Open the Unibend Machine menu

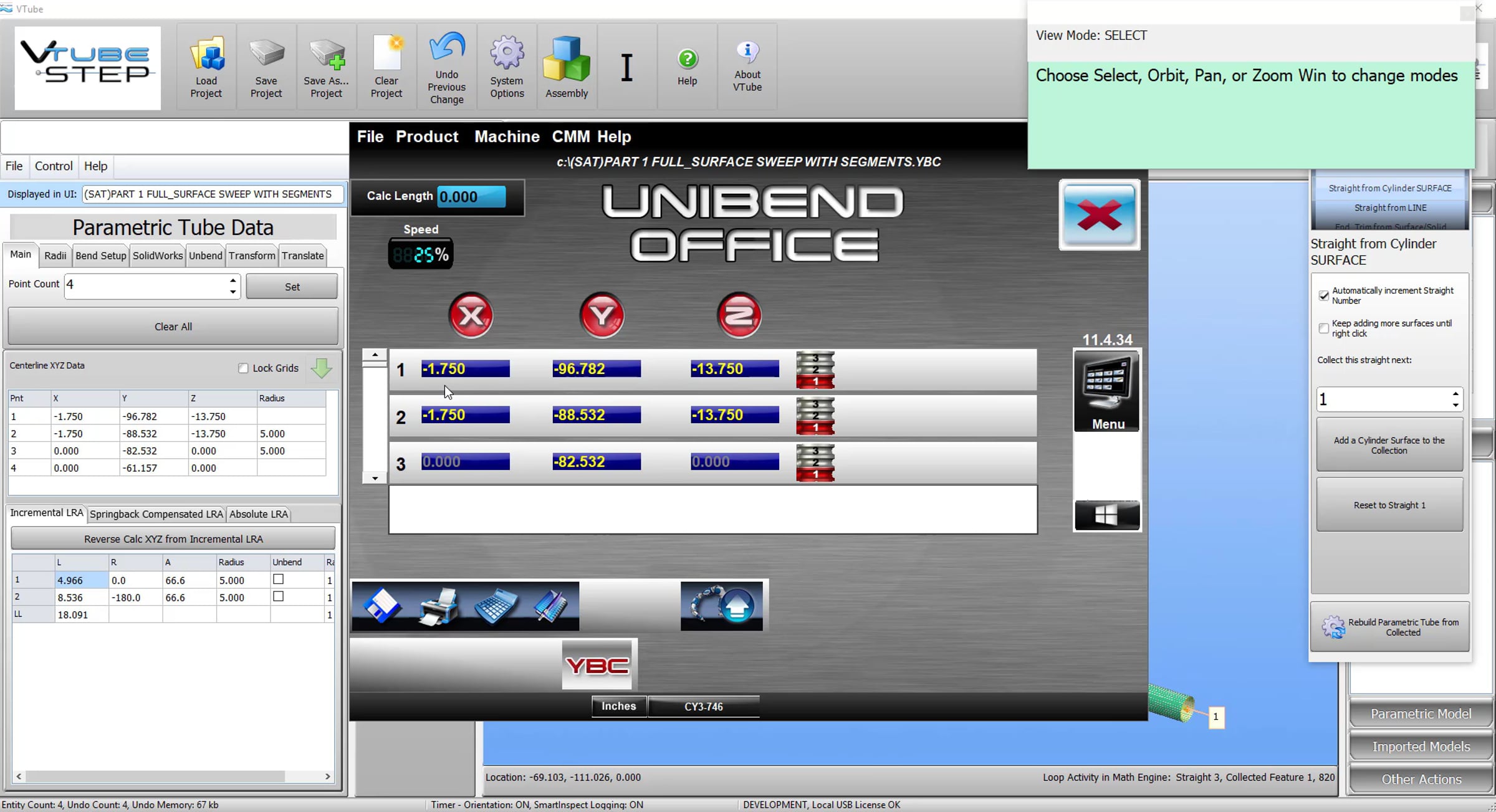click(507, 136)
